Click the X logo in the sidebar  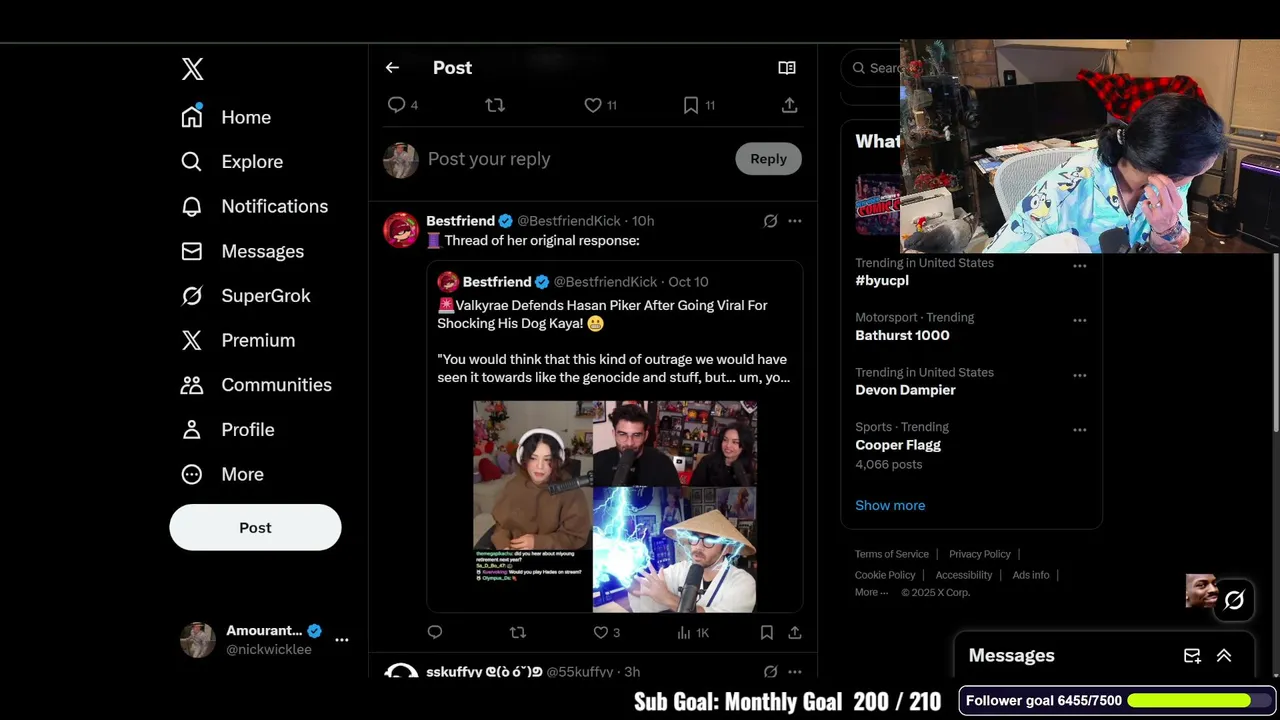click(193, 68)
